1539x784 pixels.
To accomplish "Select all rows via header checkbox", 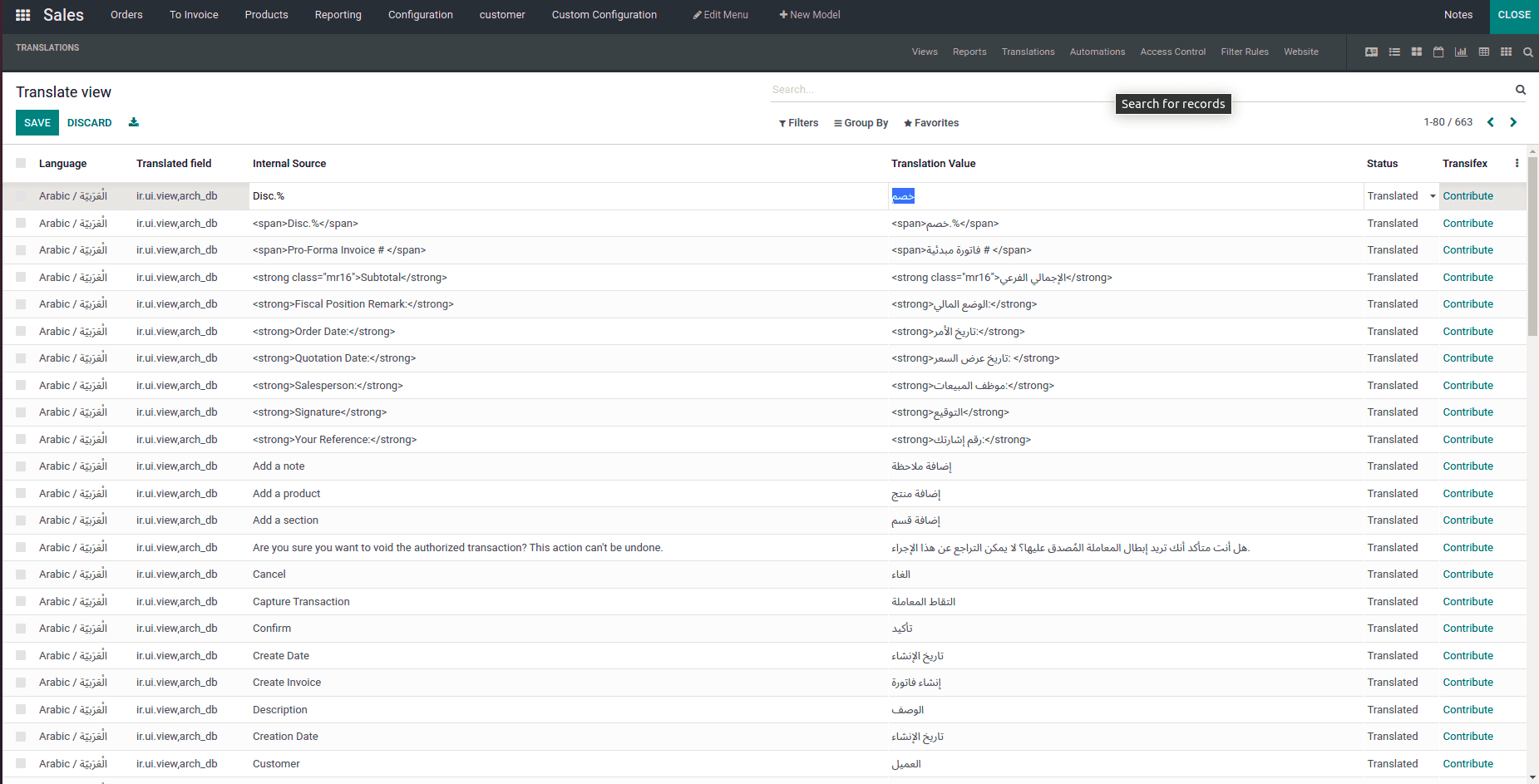I will click(21, 163).
